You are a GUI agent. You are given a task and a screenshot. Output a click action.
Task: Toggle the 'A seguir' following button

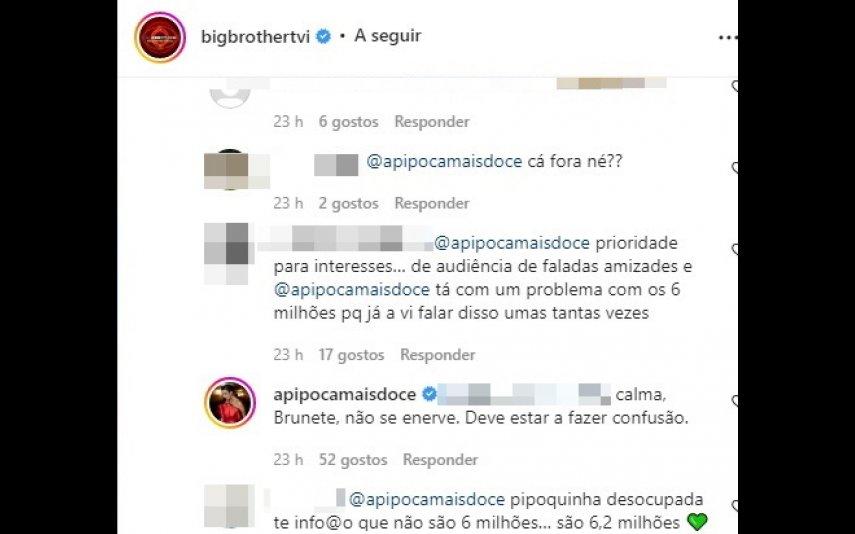388,36
